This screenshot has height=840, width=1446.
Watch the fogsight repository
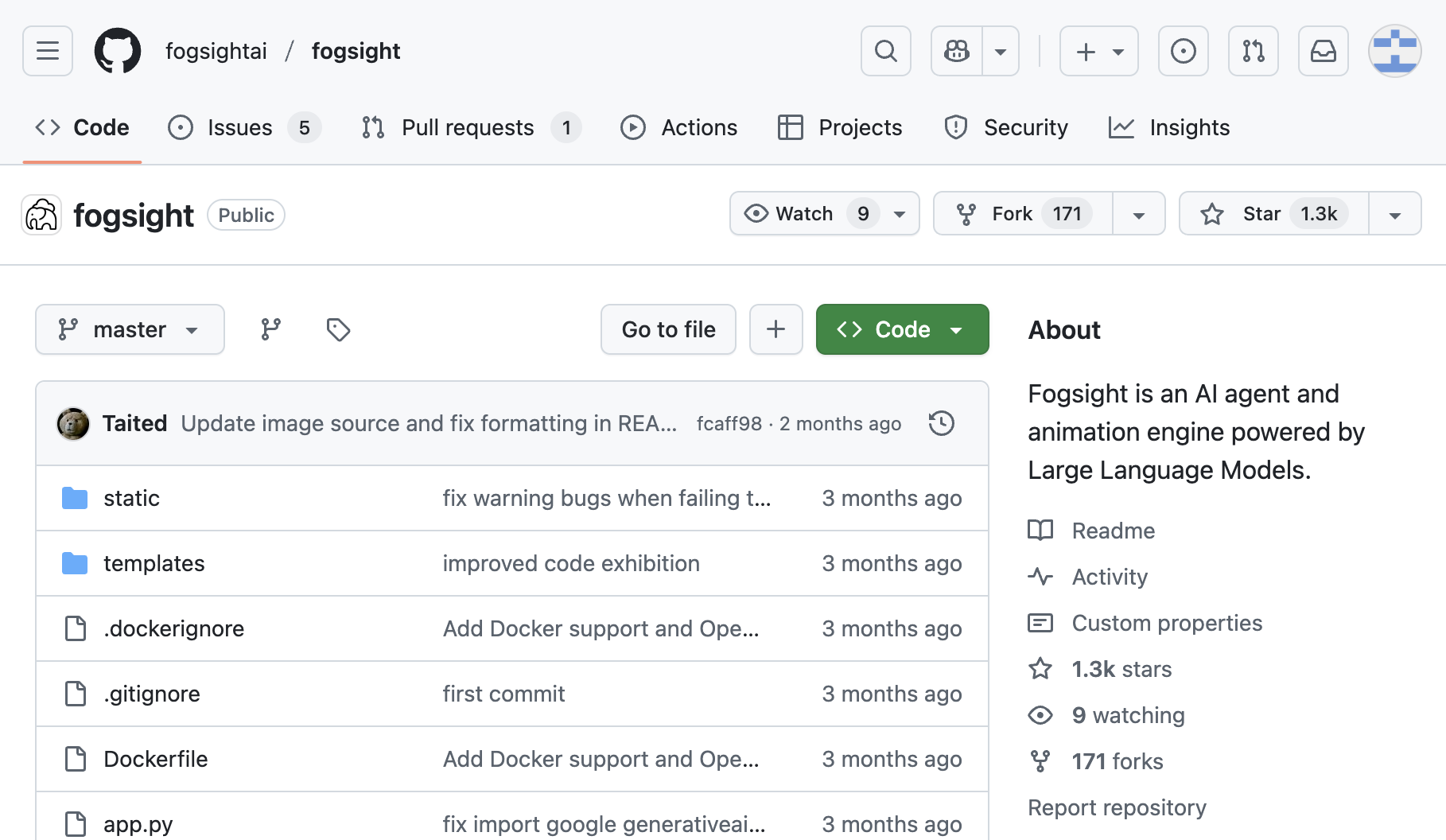tap(805, 214)
